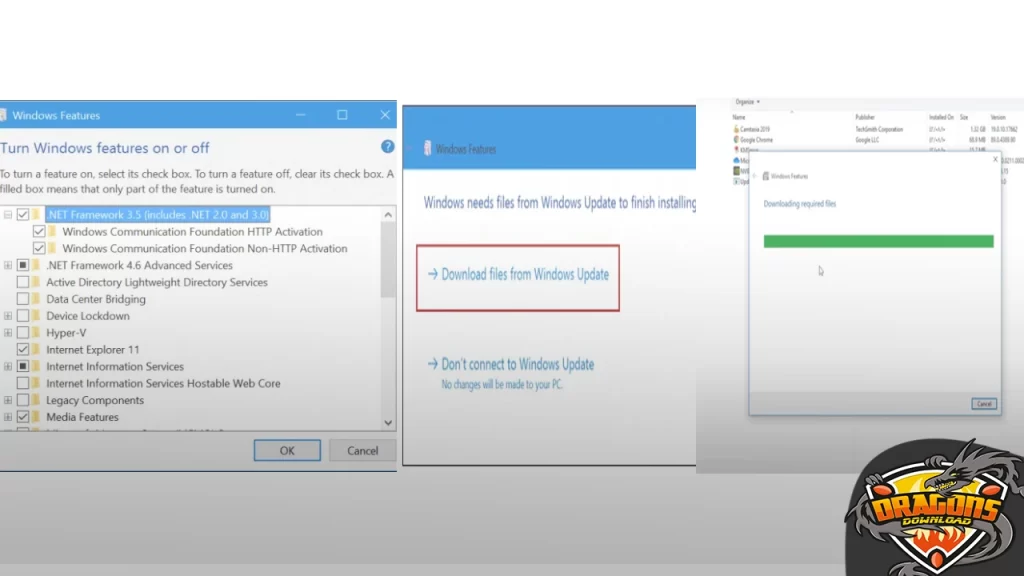Expand the Device Lockdown tree node
Viewport: 1024px width, 576px height.
point(8,316)
